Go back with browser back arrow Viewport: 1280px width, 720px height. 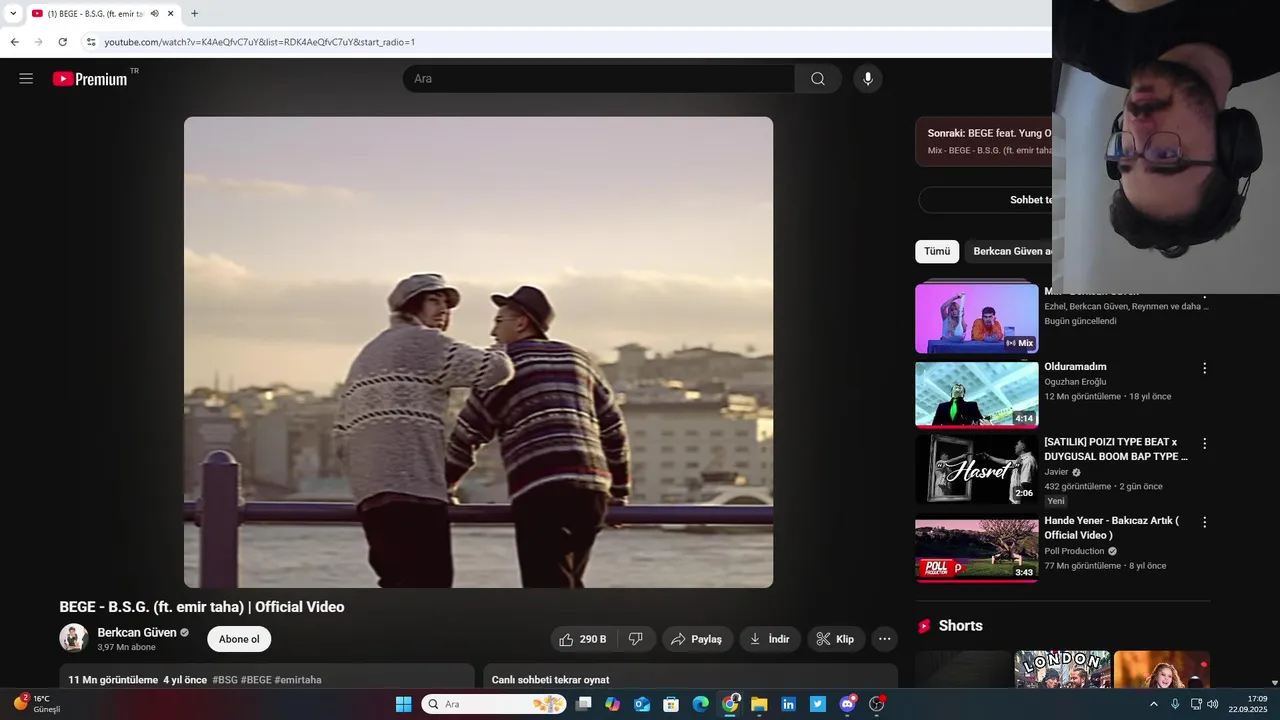pyautogui.click(x=14, y=42)
